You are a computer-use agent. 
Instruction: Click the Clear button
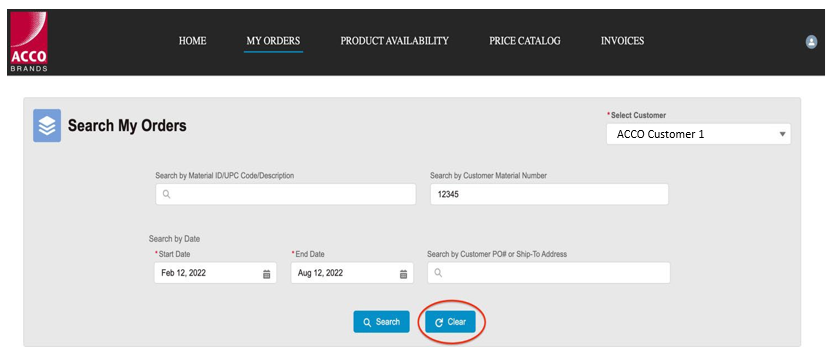point(450,322)
